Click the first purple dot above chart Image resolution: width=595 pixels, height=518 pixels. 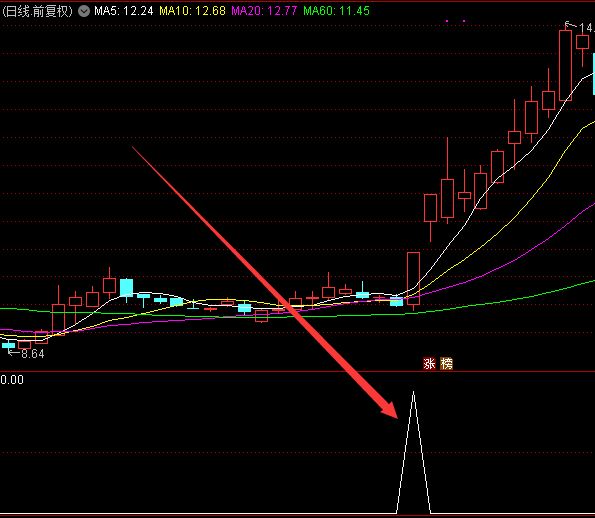(447, 21)
